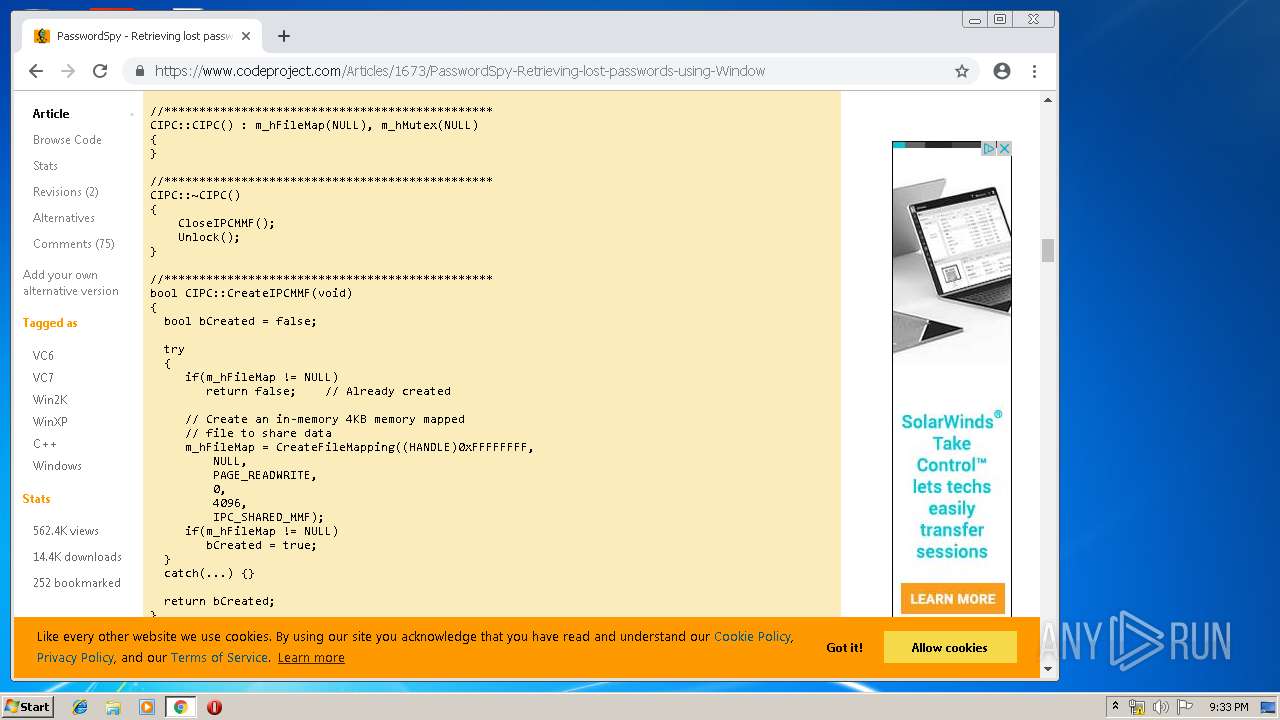Image resolution: width=1280 pixels, height=720 pixels.
Task: Open the Privacy Policy link
Action: point(75,658)
